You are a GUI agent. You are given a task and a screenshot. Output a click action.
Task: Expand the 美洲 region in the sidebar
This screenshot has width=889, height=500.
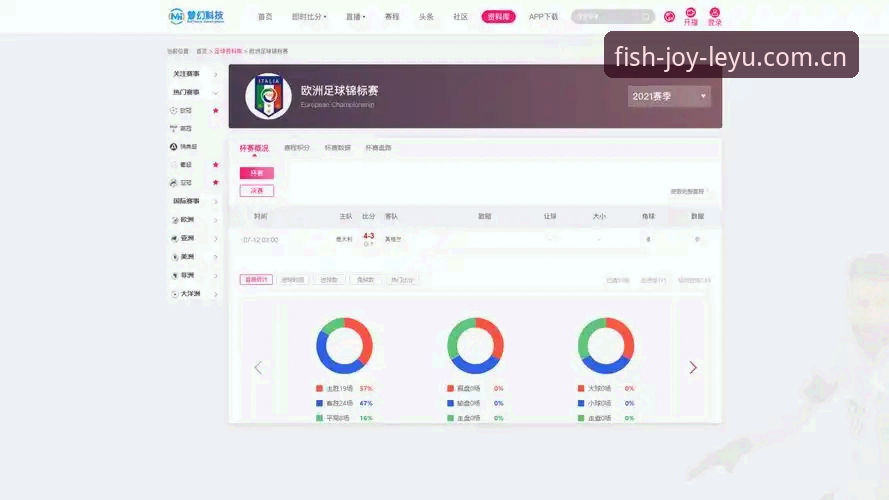tap(196, 257)
